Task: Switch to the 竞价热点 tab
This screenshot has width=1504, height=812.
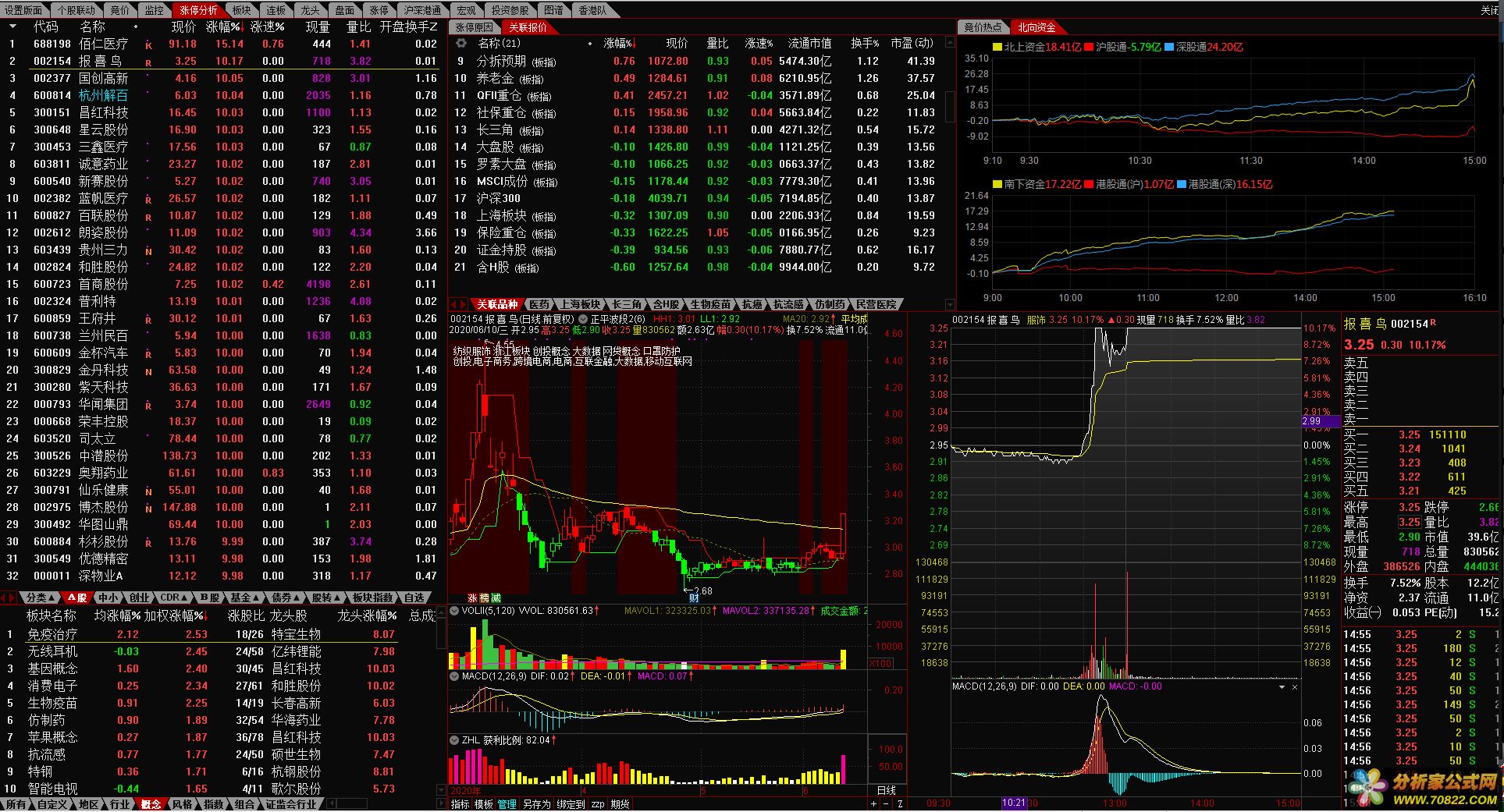Action: click(983, 27)
